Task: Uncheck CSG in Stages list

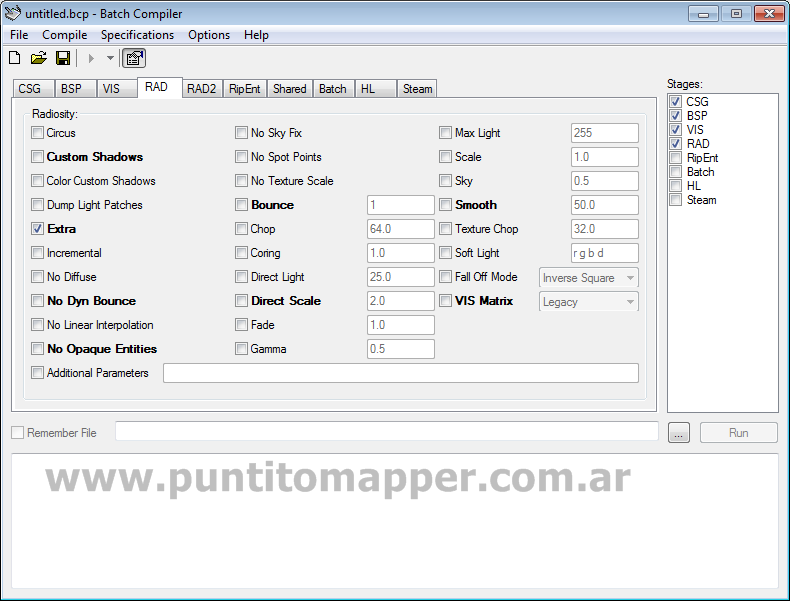Action: 676,102
